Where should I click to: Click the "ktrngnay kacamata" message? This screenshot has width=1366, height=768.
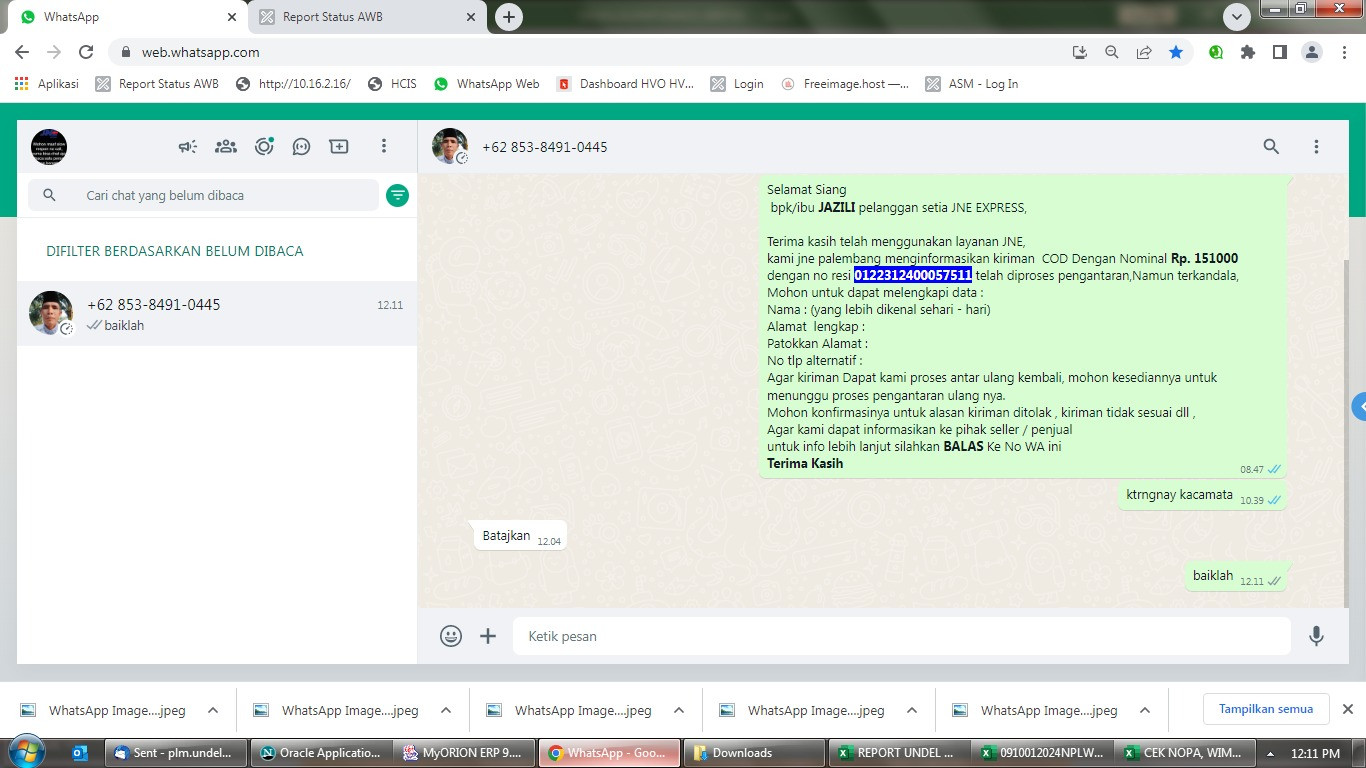point(1202,495)
